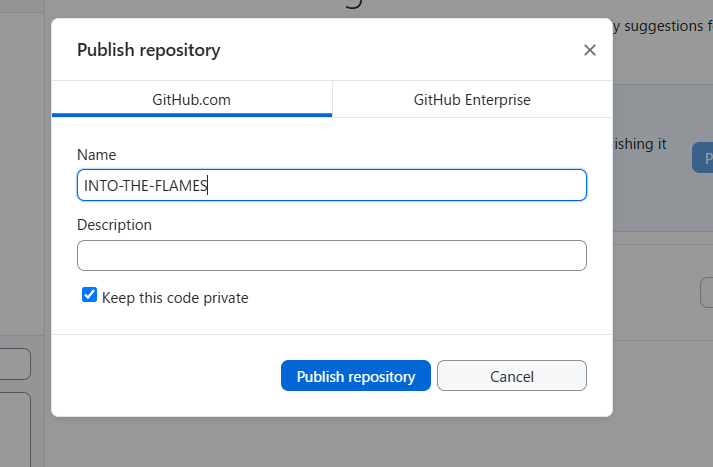The width and height of the screenshot is (713, 467).
Task: Switch to the GitHub Enterprise tab
Action: [472, 99]
